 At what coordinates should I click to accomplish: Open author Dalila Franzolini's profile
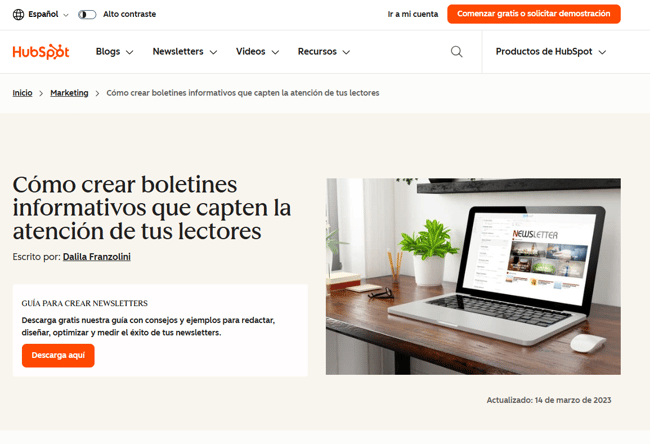tap(97, 257)
